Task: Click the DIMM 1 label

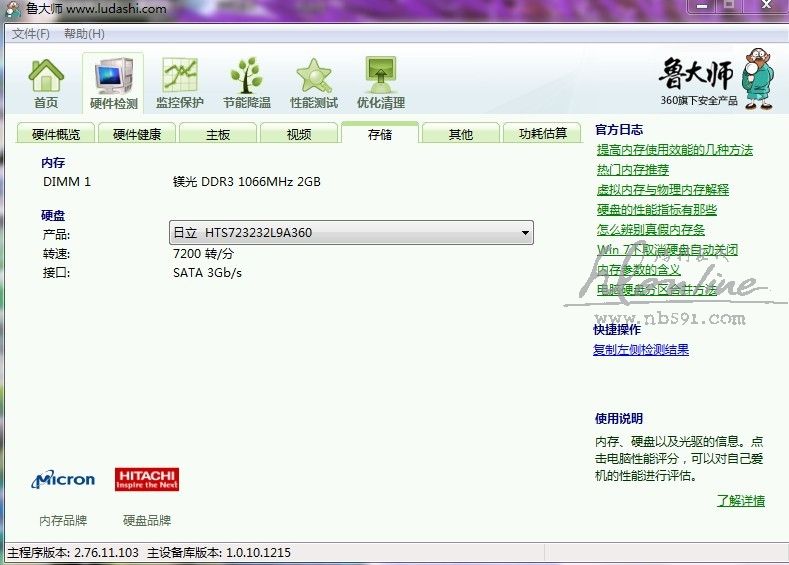Action: pos(67,182)
